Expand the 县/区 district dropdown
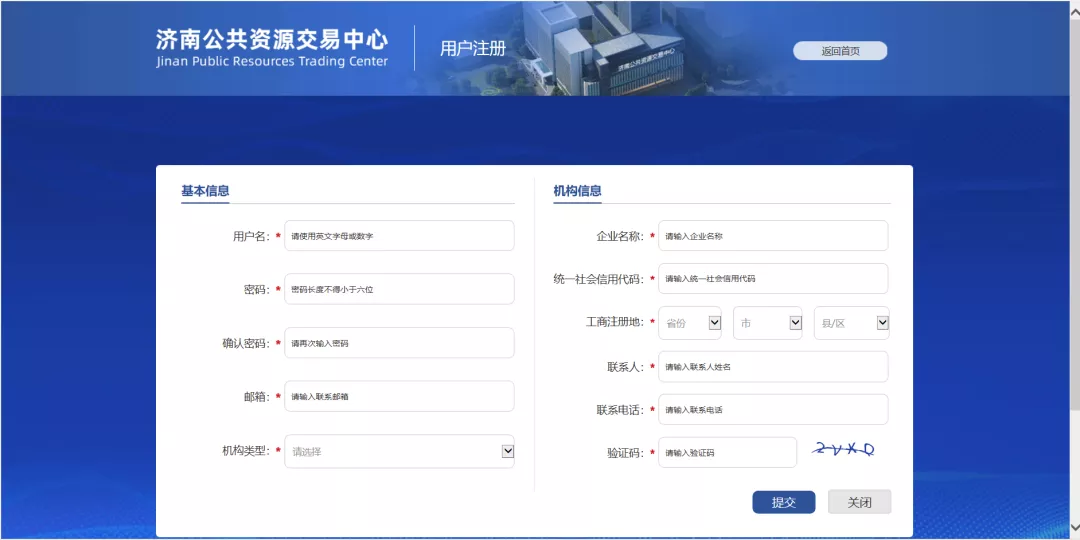Viewport: 1080px width, 540px height. pos(851,323)
